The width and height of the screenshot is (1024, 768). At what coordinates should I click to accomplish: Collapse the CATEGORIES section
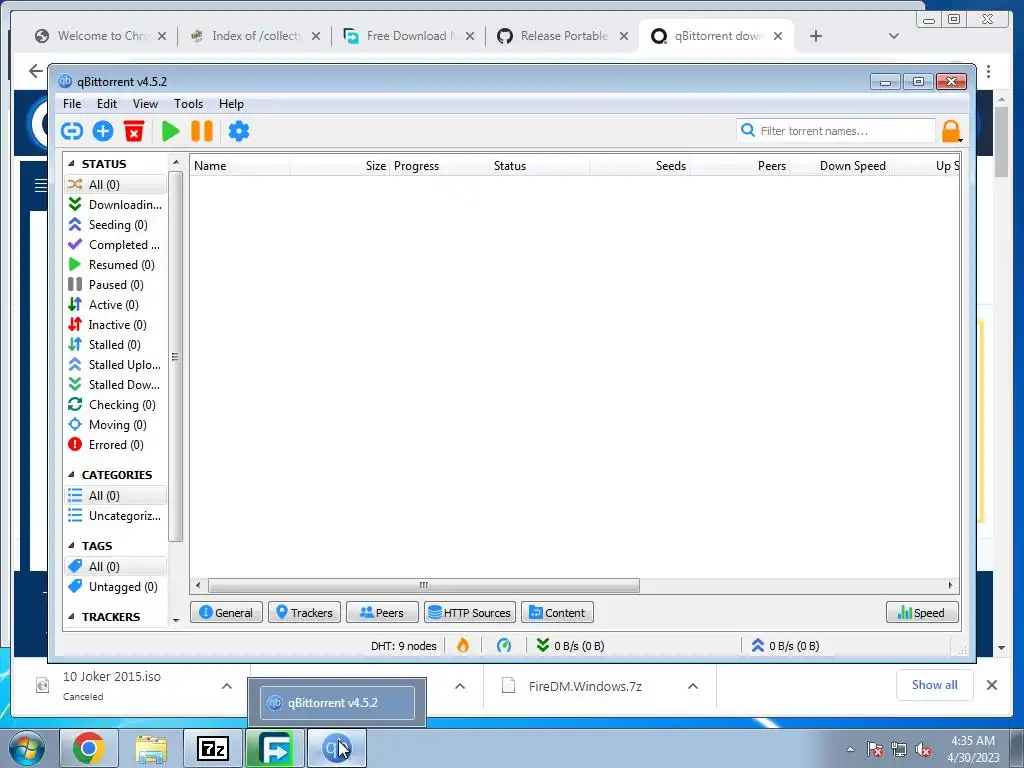(71, 475)
